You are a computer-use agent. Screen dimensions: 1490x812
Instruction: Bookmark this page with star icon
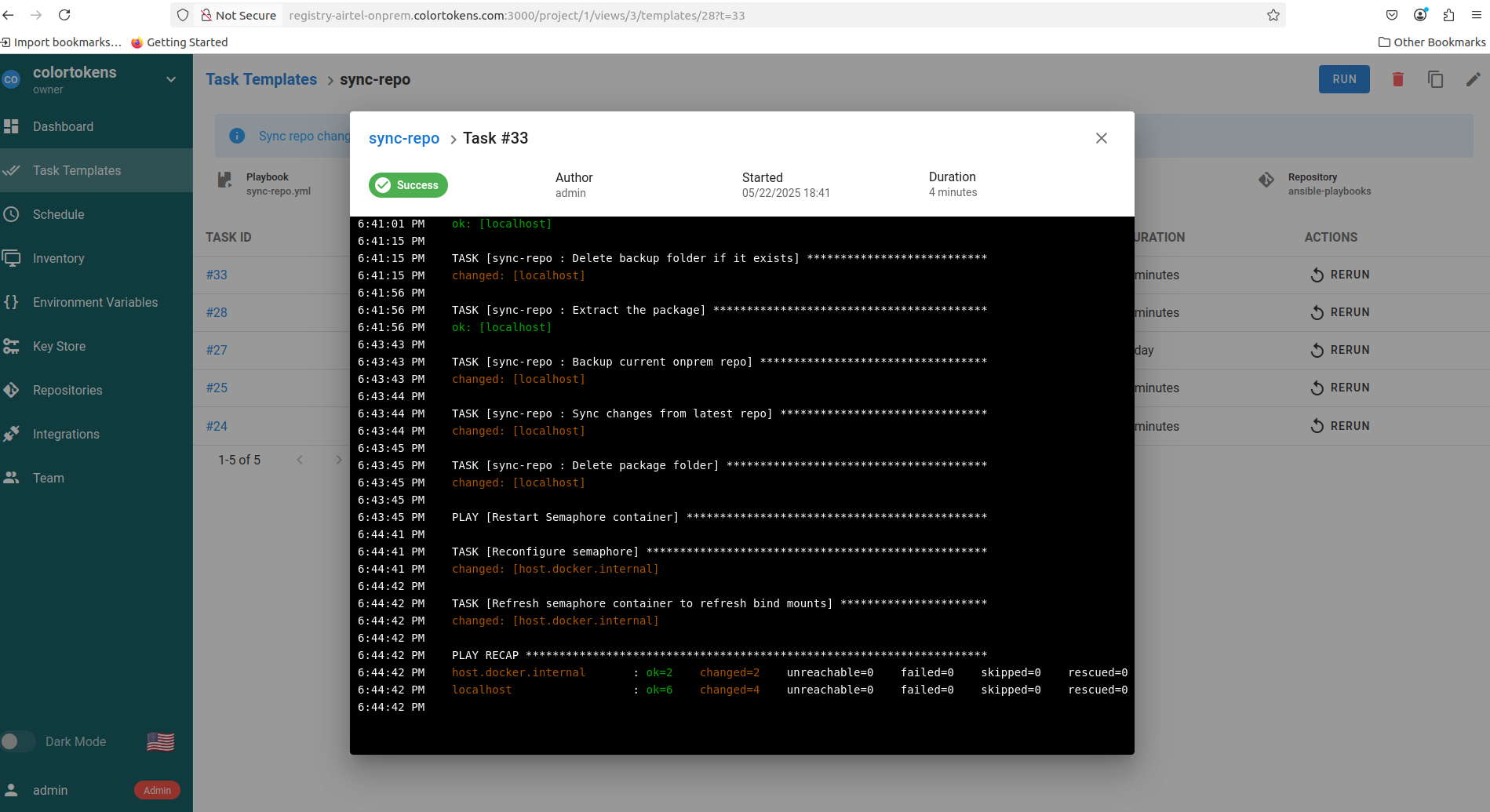click(1273, 15)
